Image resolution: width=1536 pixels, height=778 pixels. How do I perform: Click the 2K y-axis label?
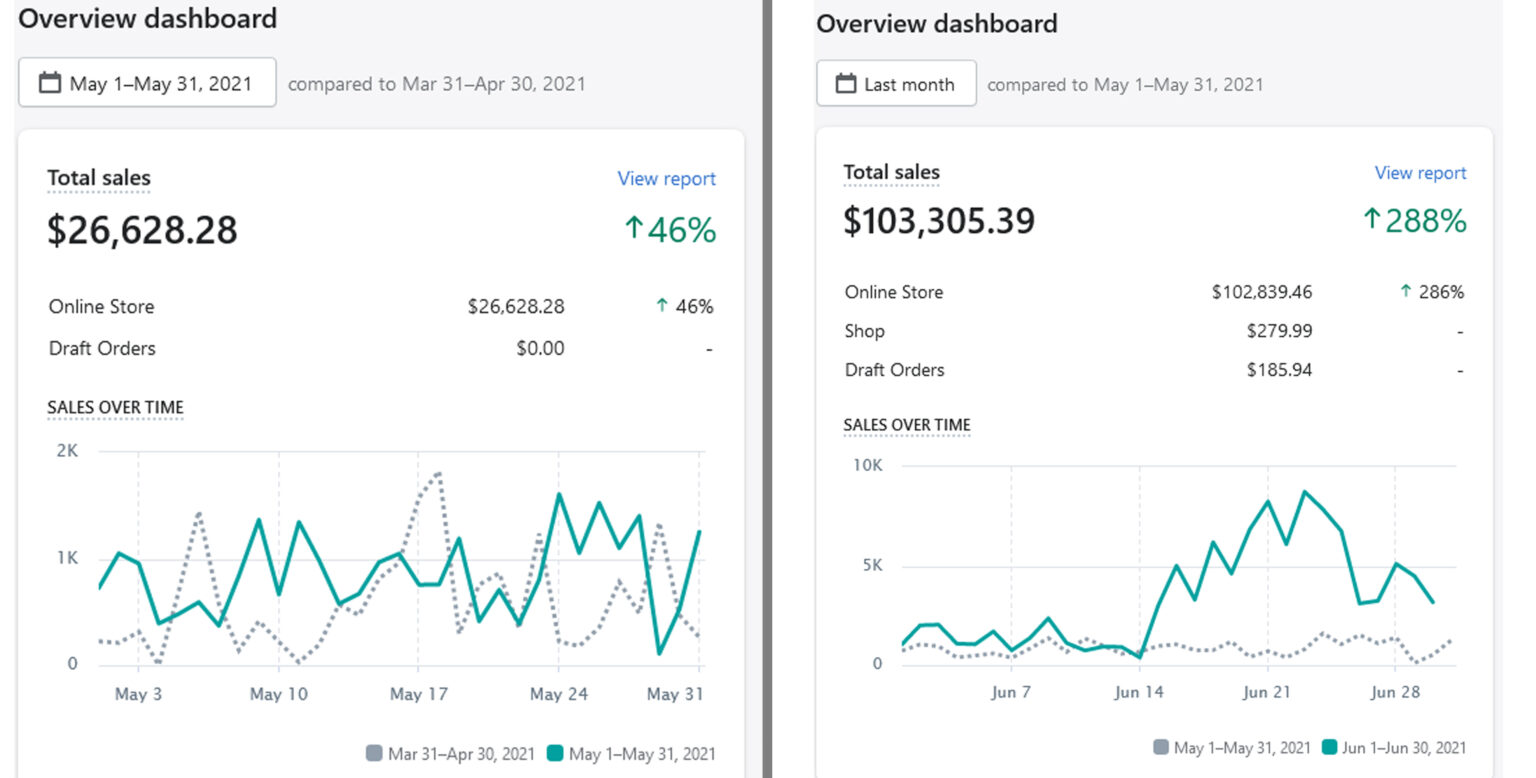click(67, 451)
